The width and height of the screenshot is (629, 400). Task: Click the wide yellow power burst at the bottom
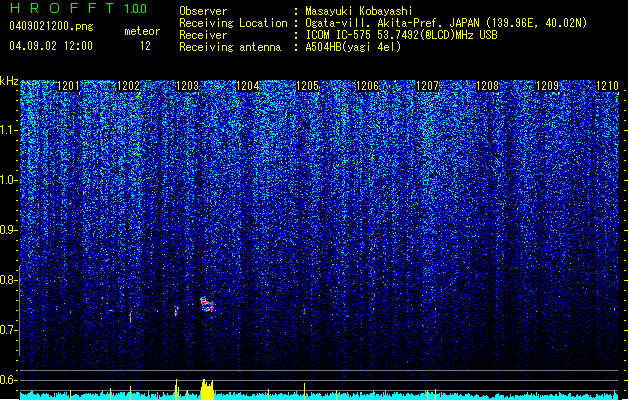click(x=207, y=390)
